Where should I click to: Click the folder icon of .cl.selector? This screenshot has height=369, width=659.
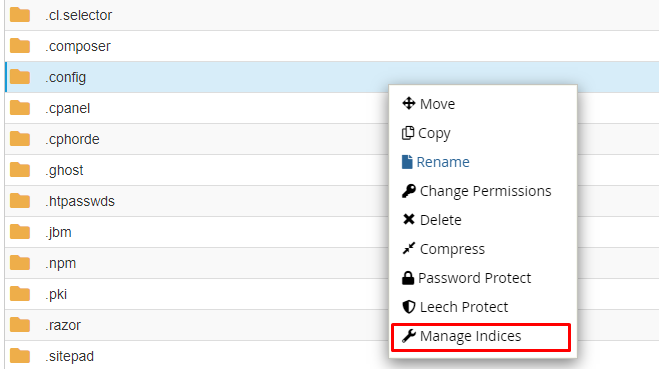[20, 15]
